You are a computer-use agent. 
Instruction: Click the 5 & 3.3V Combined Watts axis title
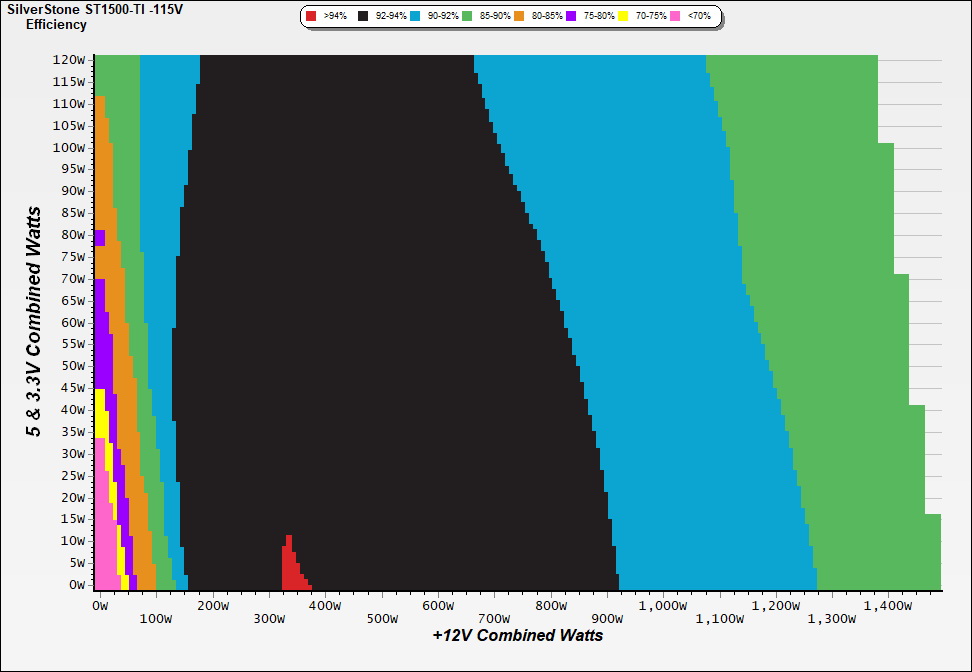pos(35,321)
